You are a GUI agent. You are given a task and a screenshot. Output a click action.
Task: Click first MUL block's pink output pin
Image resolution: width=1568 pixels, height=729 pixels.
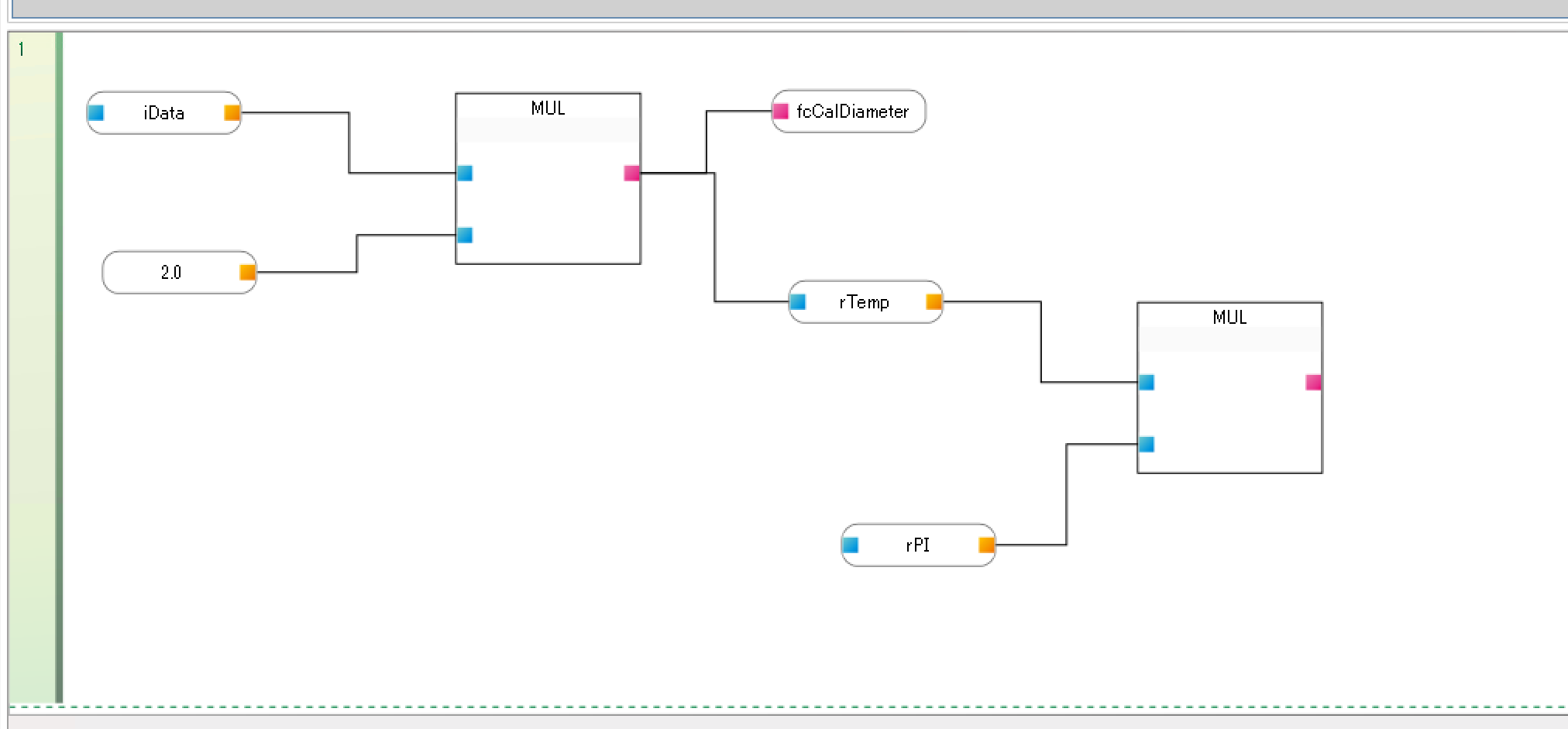coord(632,173)
